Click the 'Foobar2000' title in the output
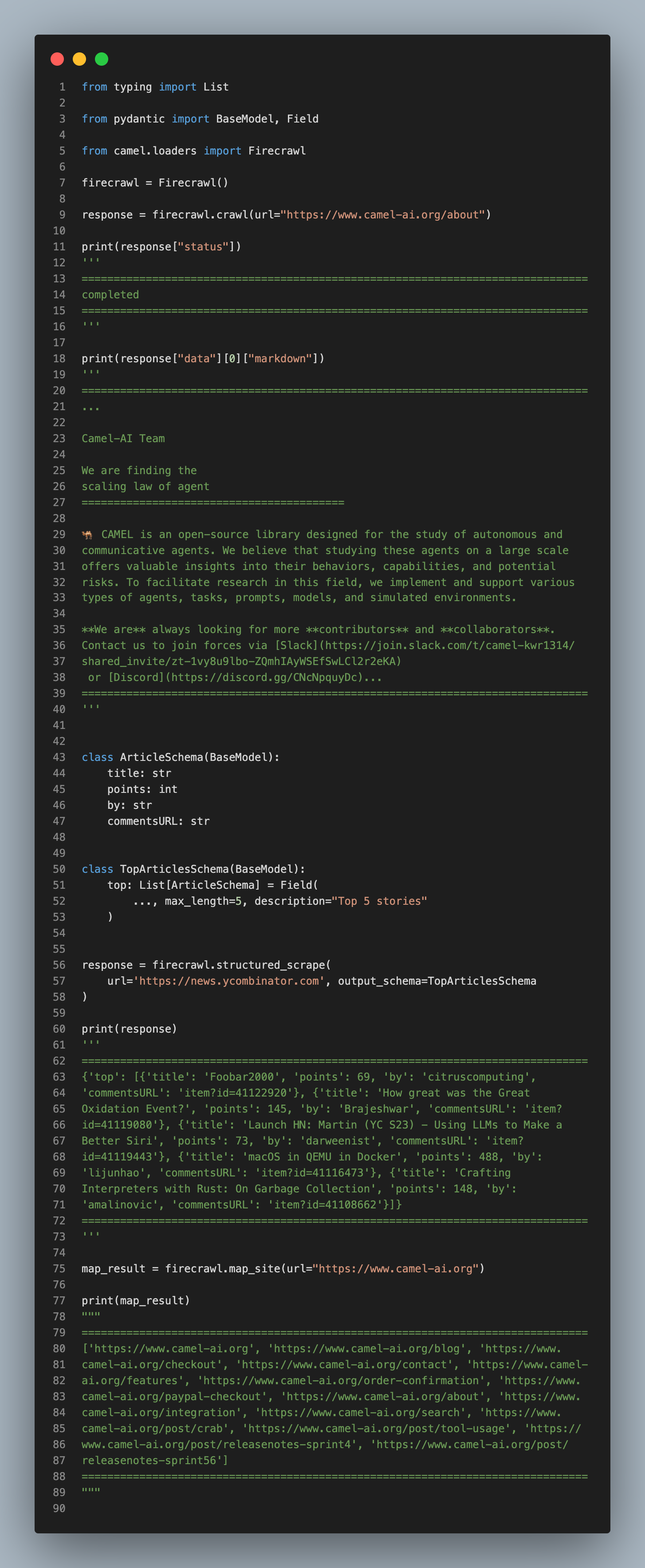 pyautogui.click(x=242, y=1077)
